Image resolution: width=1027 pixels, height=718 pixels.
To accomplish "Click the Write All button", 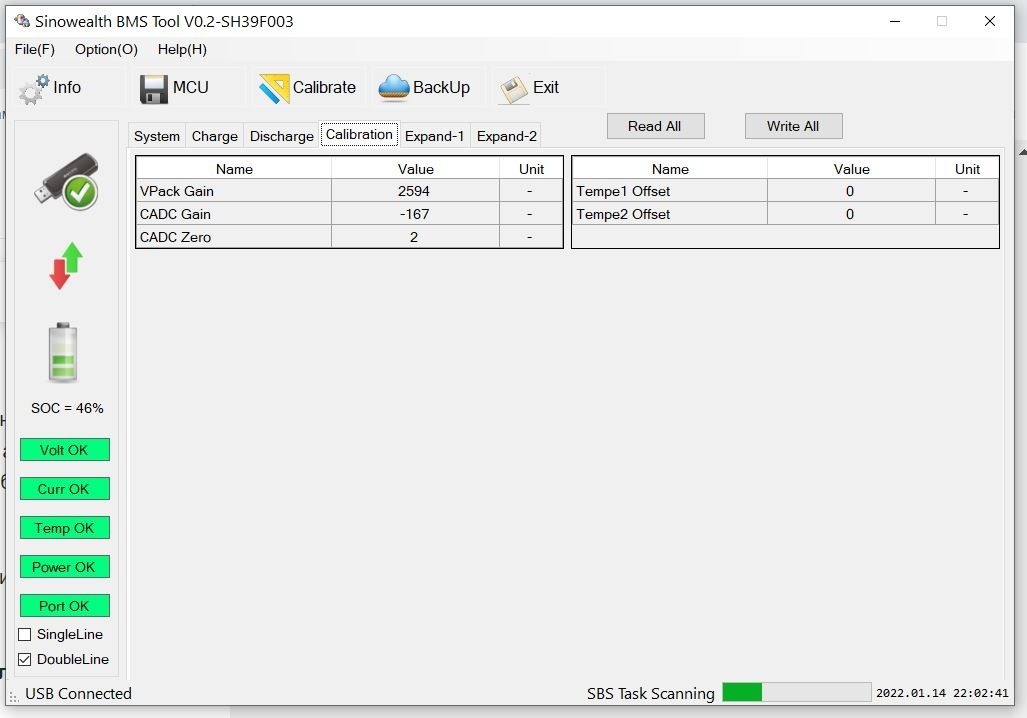I will [x=793, y=126].
